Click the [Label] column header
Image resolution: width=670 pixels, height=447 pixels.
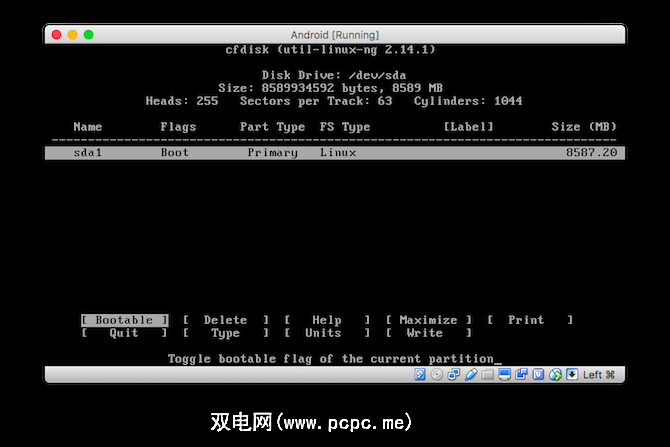point(468,127)
